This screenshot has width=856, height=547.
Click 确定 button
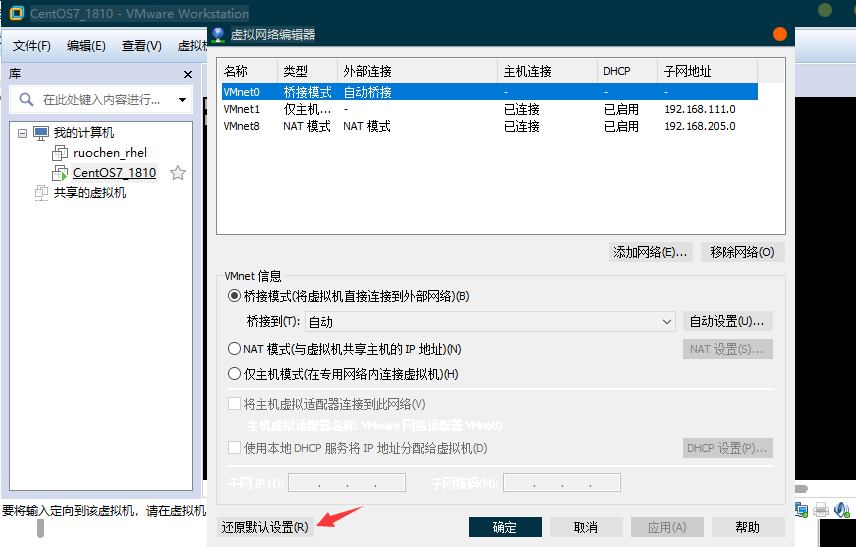(505, 527)
